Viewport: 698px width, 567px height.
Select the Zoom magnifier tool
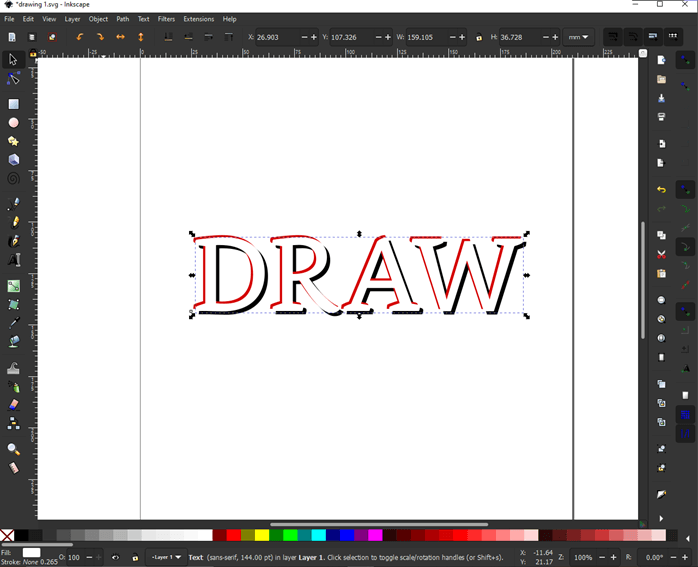13,450
